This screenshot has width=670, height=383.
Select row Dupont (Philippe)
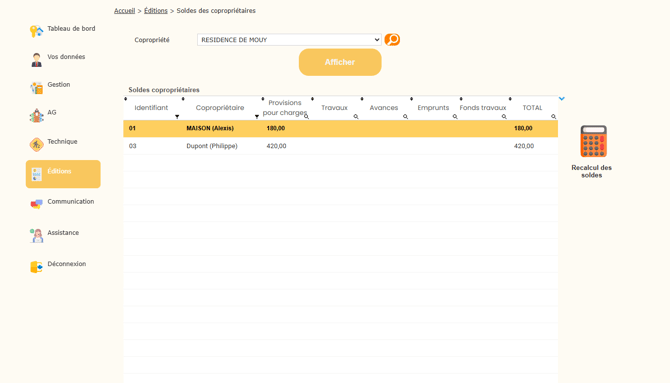(x=341, y=146)
